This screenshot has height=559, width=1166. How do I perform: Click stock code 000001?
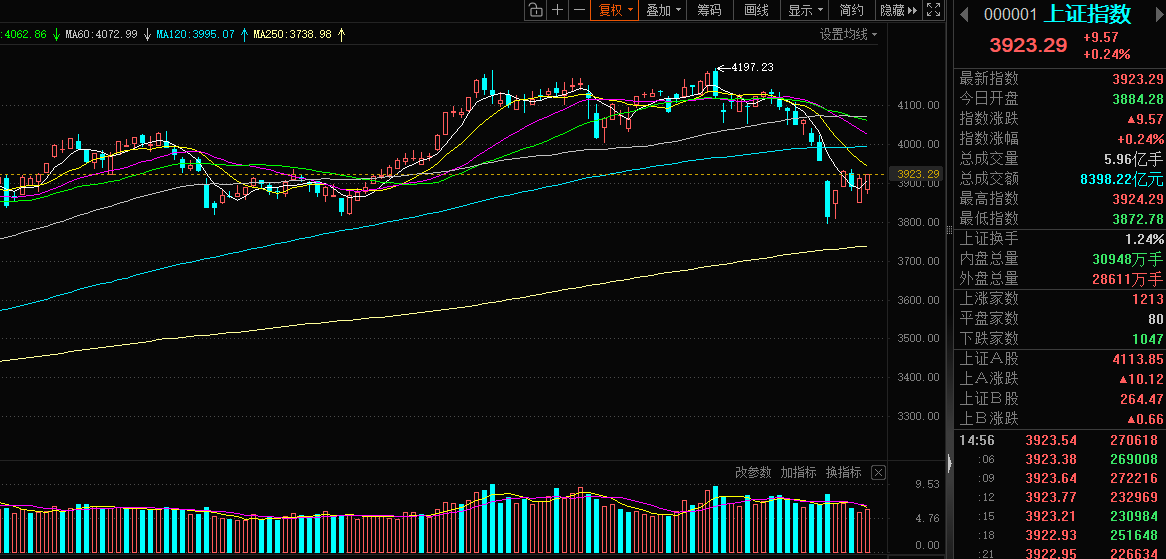click(x=1010, y=14)
